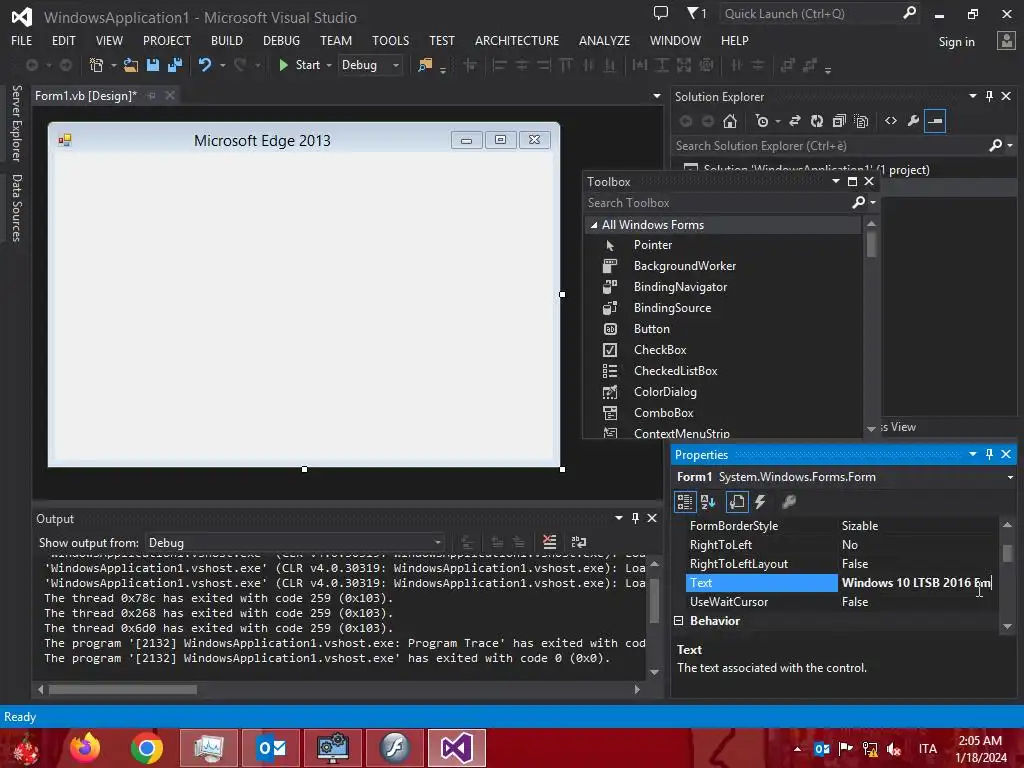Click the View Code icon in Solution Explorer
The width and height of the screenshot is (1024, 768).
(891, 121)
